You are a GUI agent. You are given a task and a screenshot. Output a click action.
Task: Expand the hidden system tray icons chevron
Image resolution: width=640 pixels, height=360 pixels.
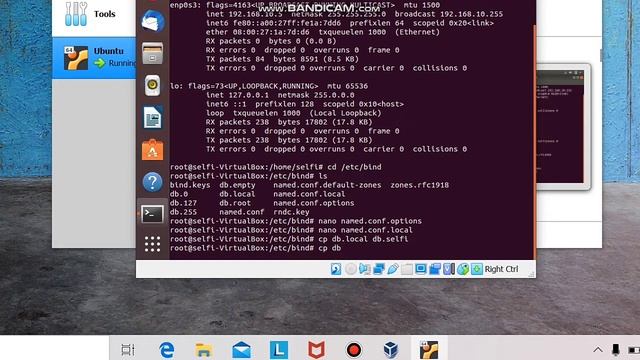coord(598,350)
